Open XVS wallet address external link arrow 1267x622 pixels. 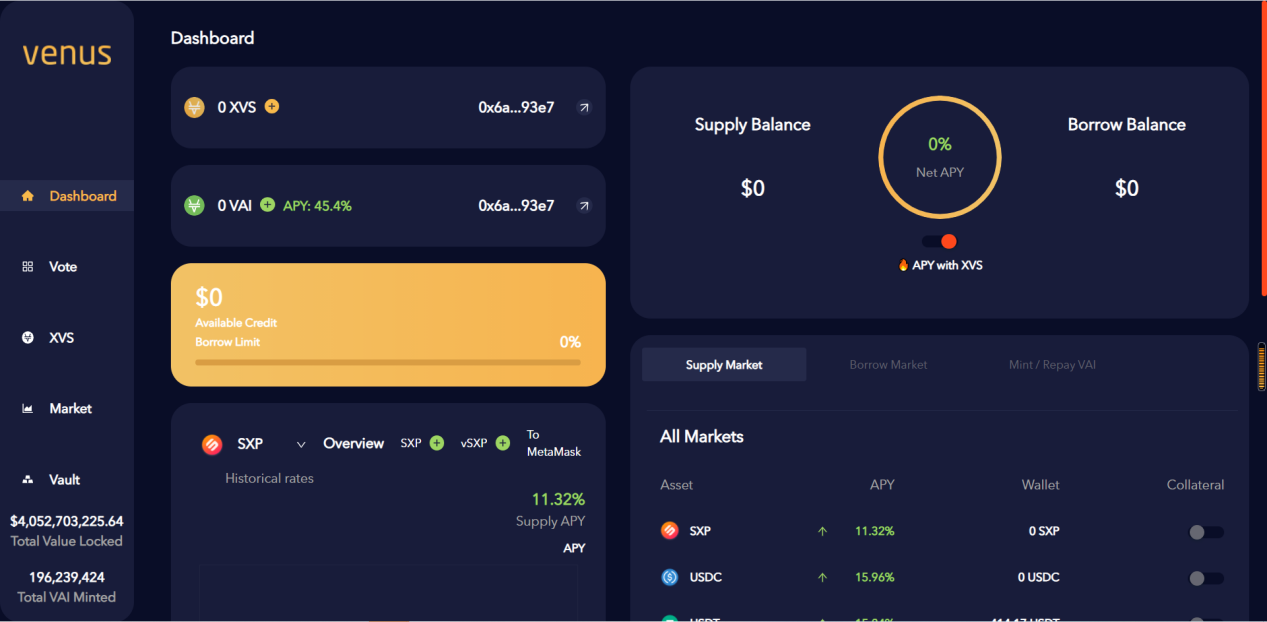coord(584,107)
